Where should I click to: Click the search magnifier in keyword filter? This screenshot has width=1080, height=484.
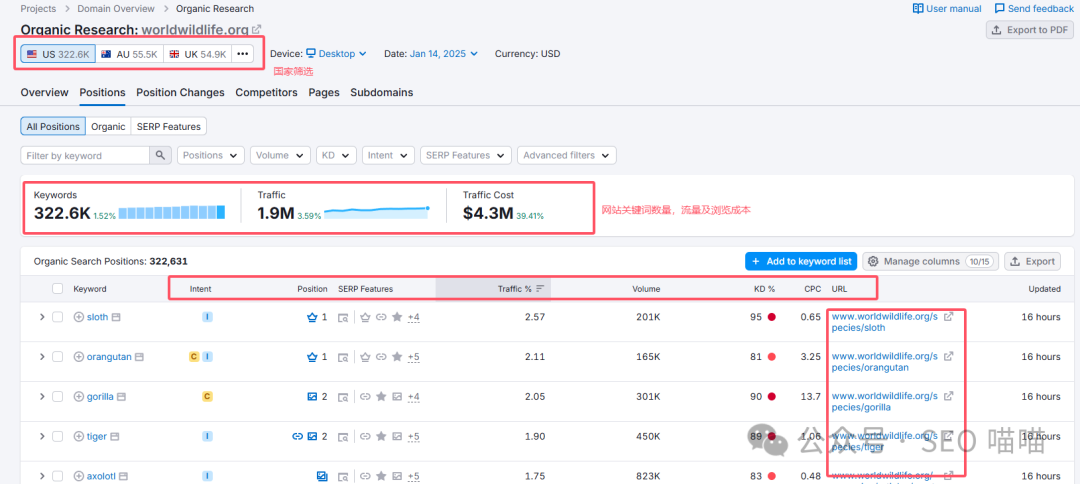[x=160, y=156]
